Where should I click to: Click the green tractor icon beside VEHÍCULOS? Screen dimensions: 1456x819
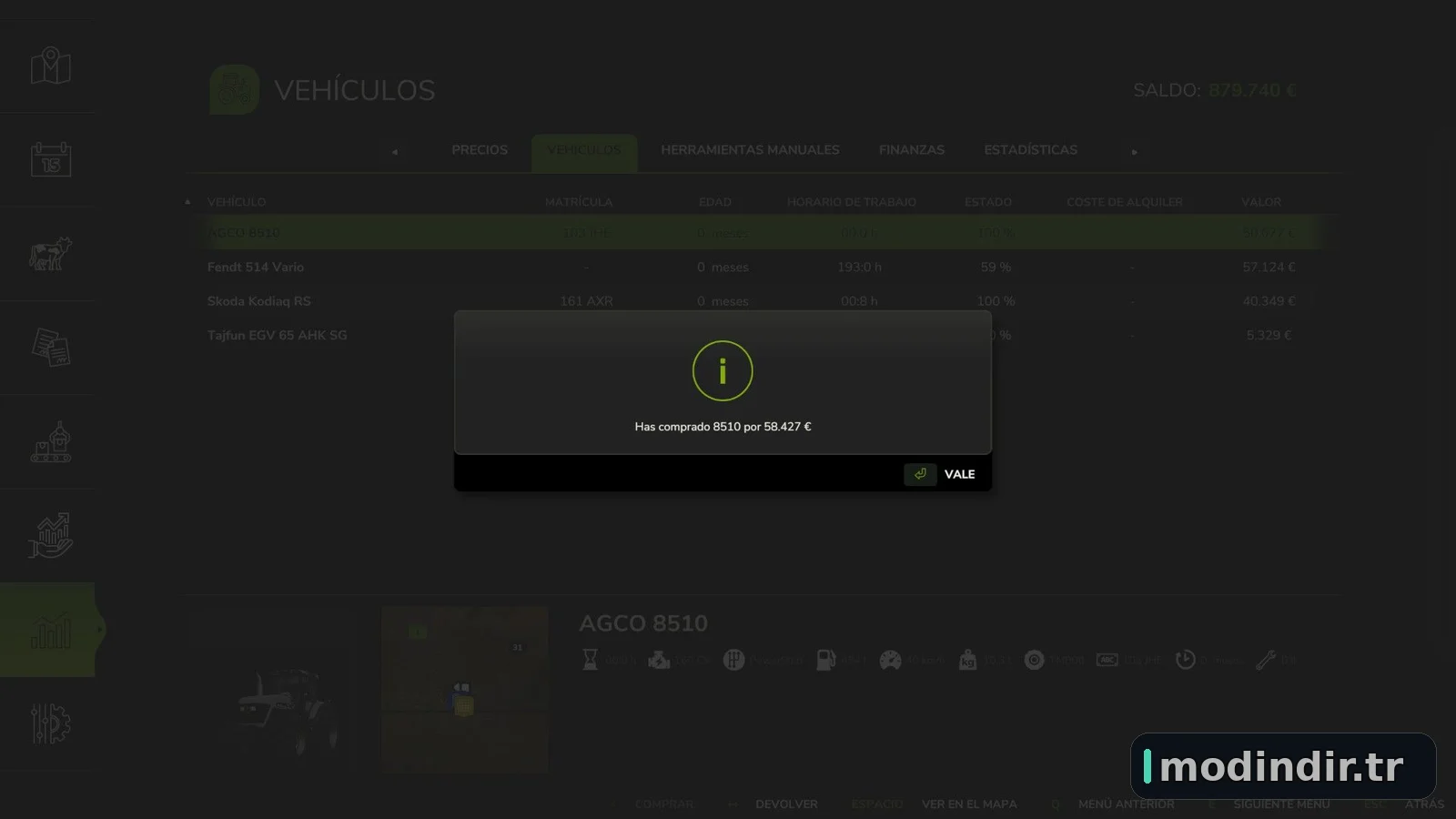pyautogui.click(x=234, y=89)
